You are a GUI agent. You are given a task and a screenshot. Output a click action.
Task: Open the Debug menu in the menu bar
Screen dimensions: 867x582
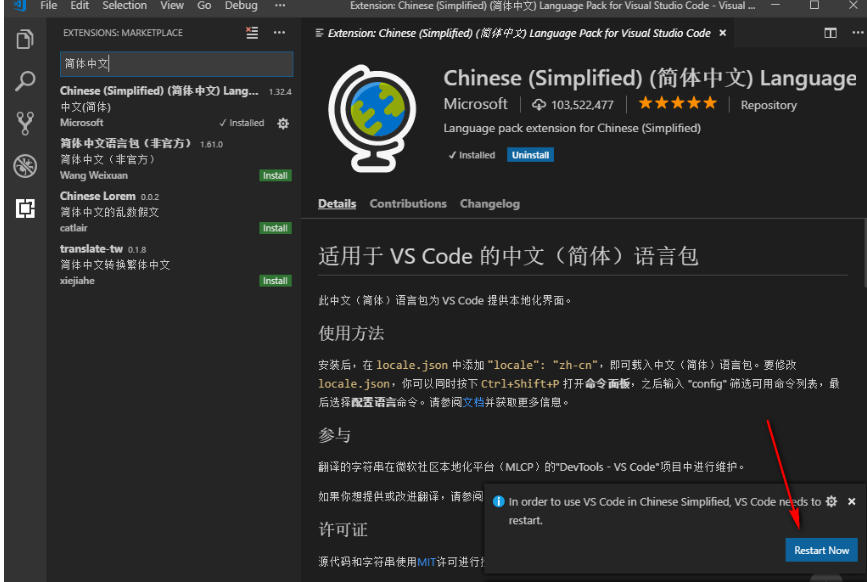(241, 5)
